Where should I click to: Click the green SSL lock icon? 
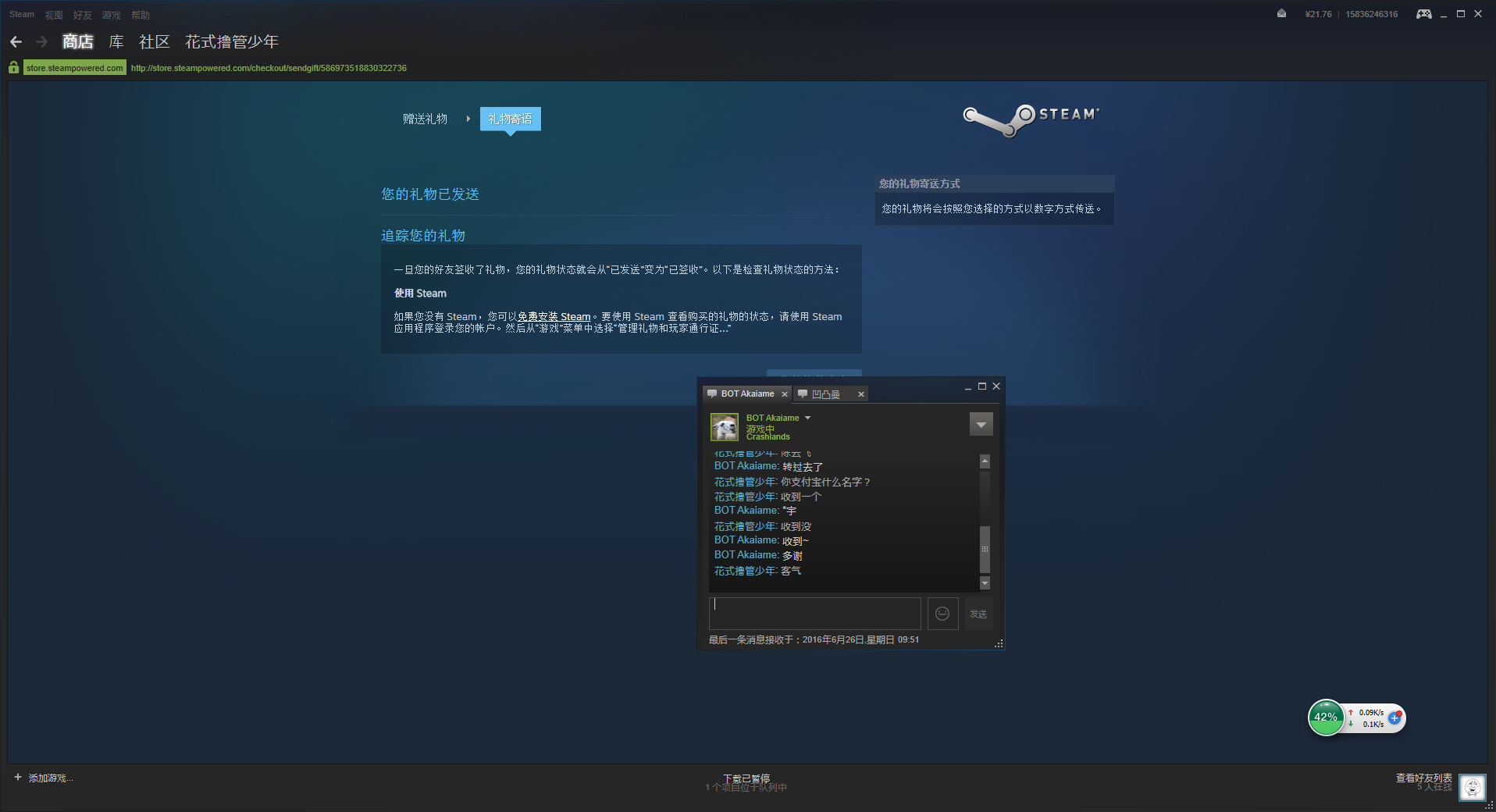tap(13, 68)
